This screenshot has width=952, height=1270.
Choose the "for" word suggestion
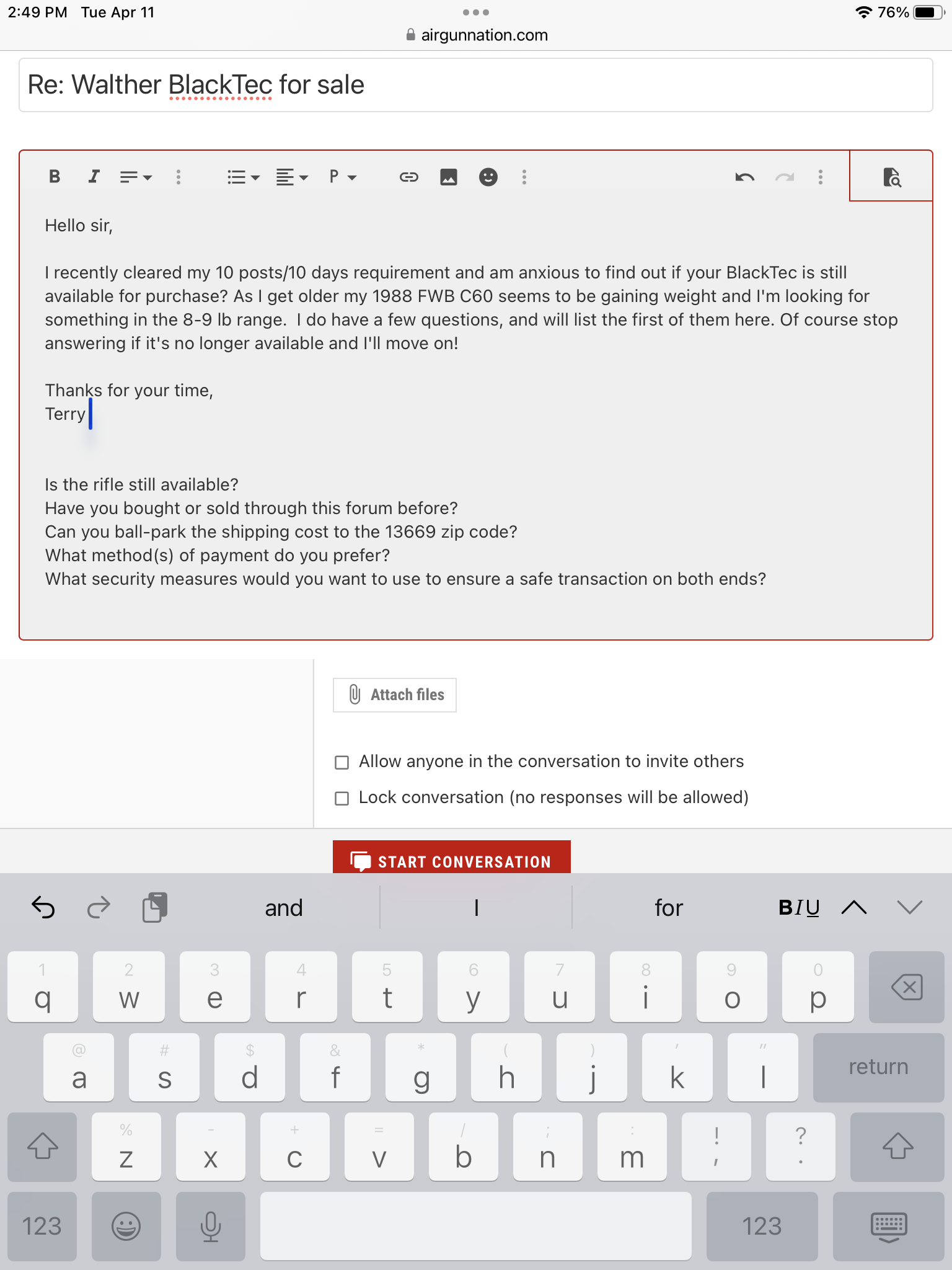click(669, 908)
